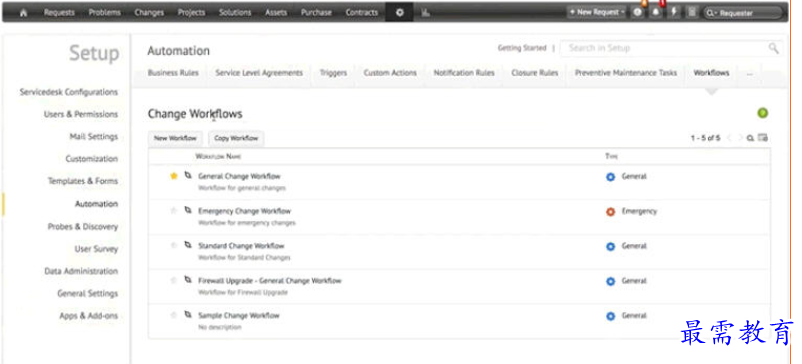Show more automation tabs via ellipsis

(x=749, y=73)
